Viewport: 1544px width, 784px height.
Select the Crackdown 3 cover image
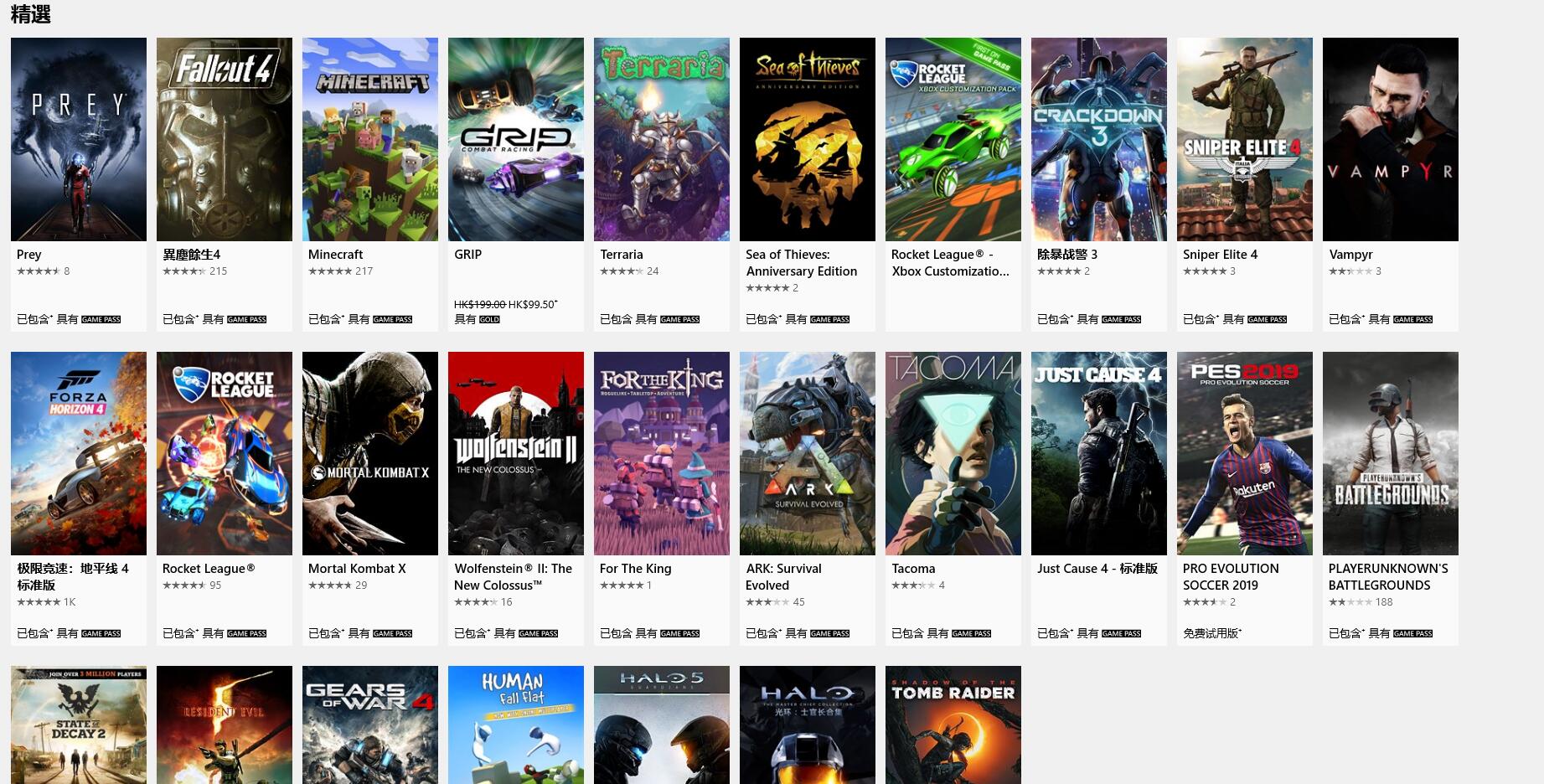pos(1099,139)
